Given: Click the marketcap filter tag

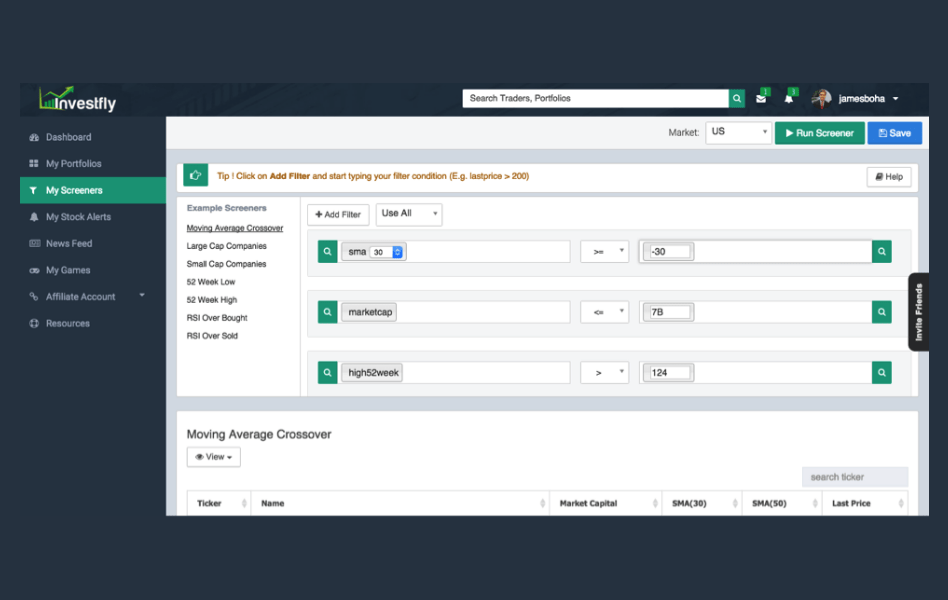Looking at the screenshot, I should point(369,312).
